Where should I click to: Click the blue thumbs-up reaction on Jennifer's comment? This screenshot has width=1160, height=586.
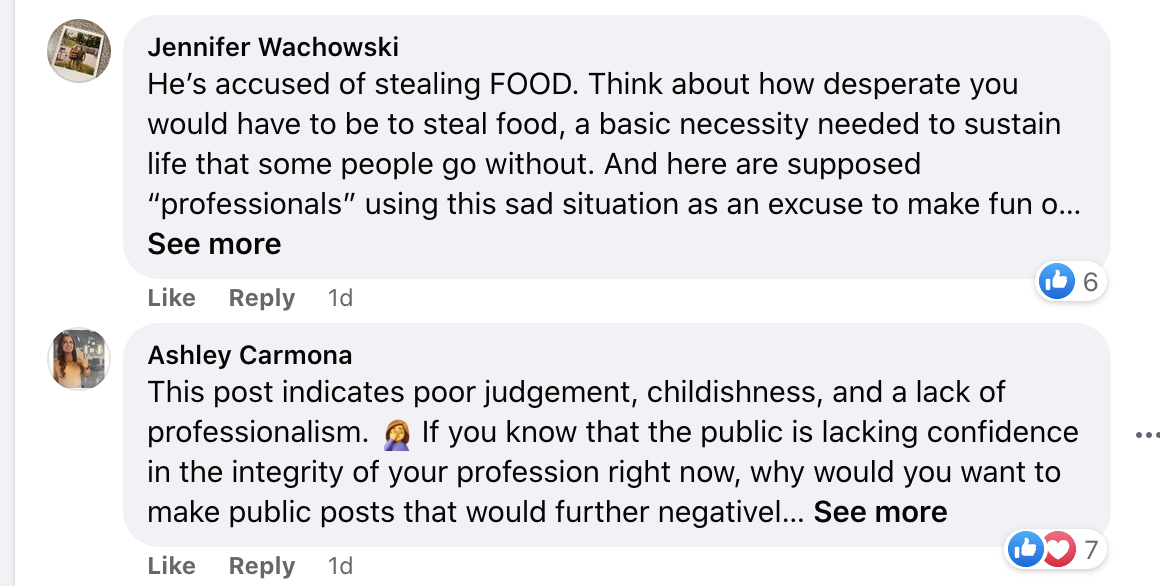(x=1057, y=282)
